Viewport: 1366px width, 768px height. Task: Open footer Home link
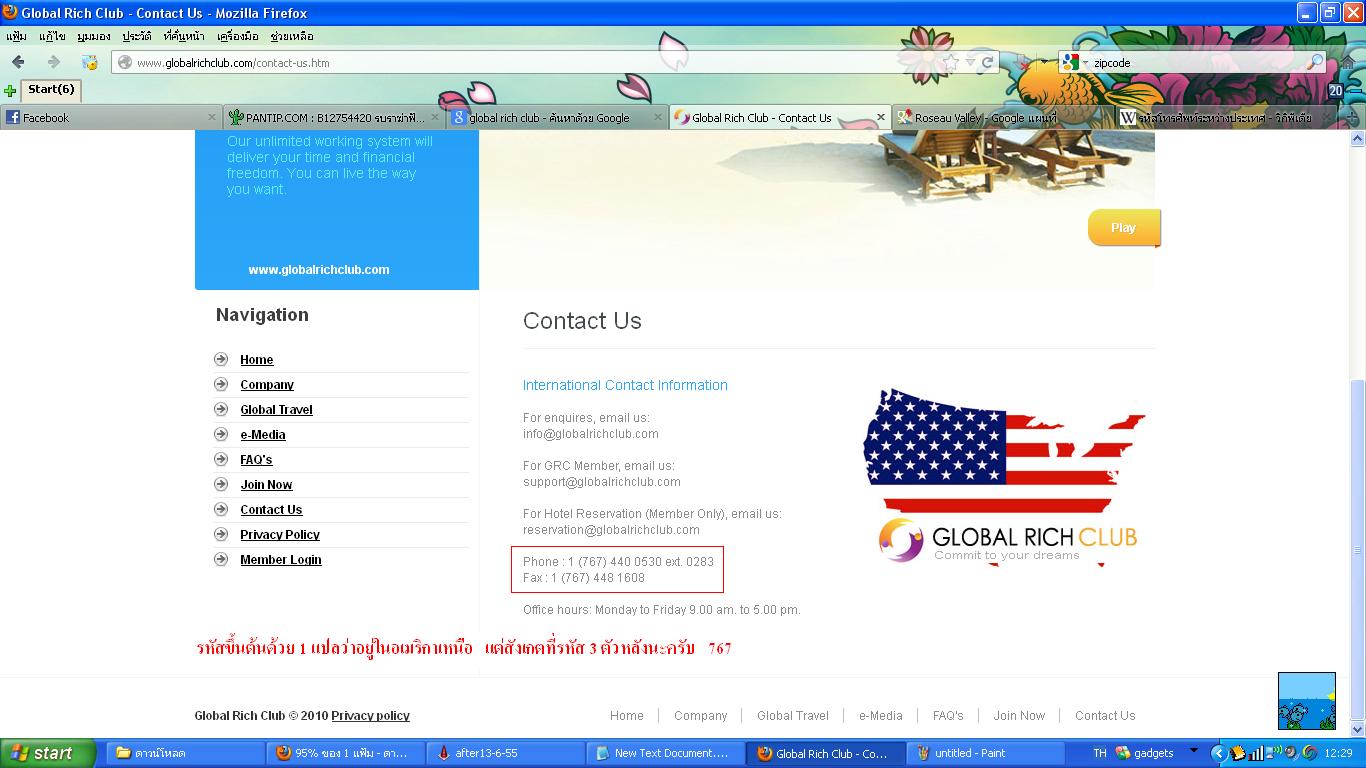click(627, 716)
